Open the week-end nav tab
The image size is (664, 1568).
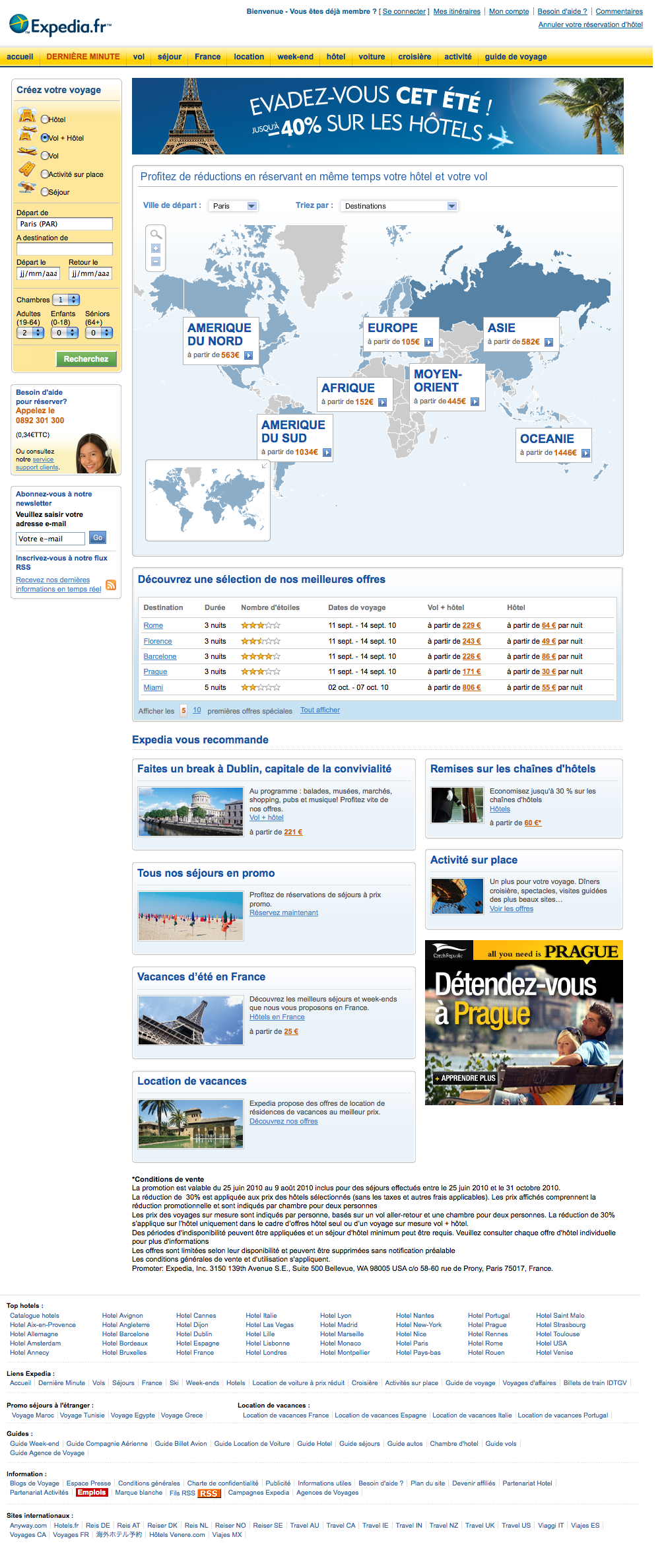click(295, 57)
